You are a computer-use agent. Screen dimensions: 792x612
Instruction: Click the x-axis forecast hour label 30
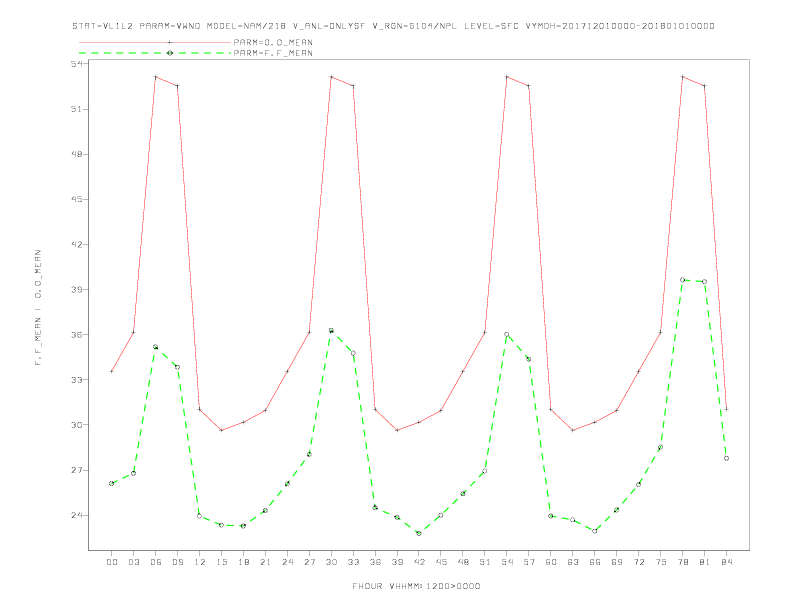click(331, 562)
